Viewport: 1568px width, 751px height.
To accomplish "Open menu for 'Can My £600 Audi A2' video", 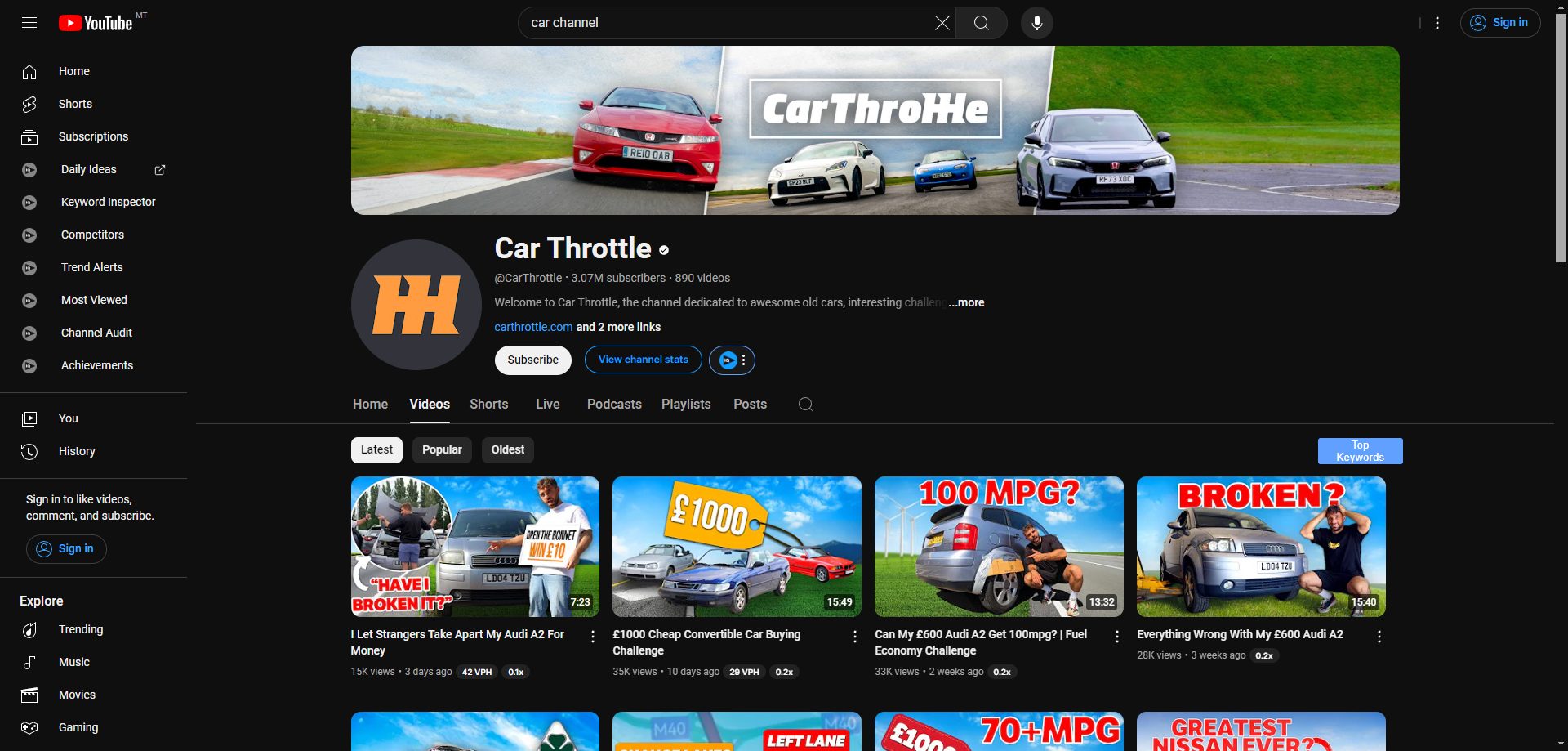I will click(x=1117, y=637).
